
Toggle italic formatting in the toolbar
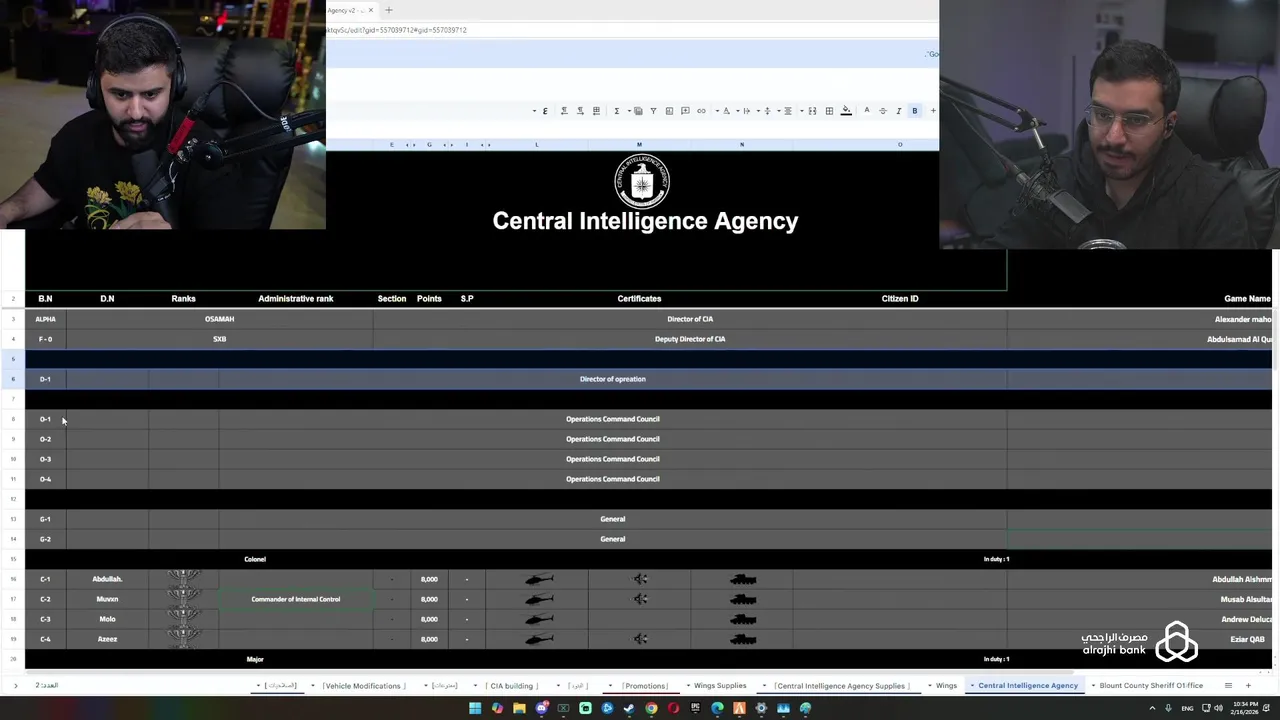tap(899, 111)
